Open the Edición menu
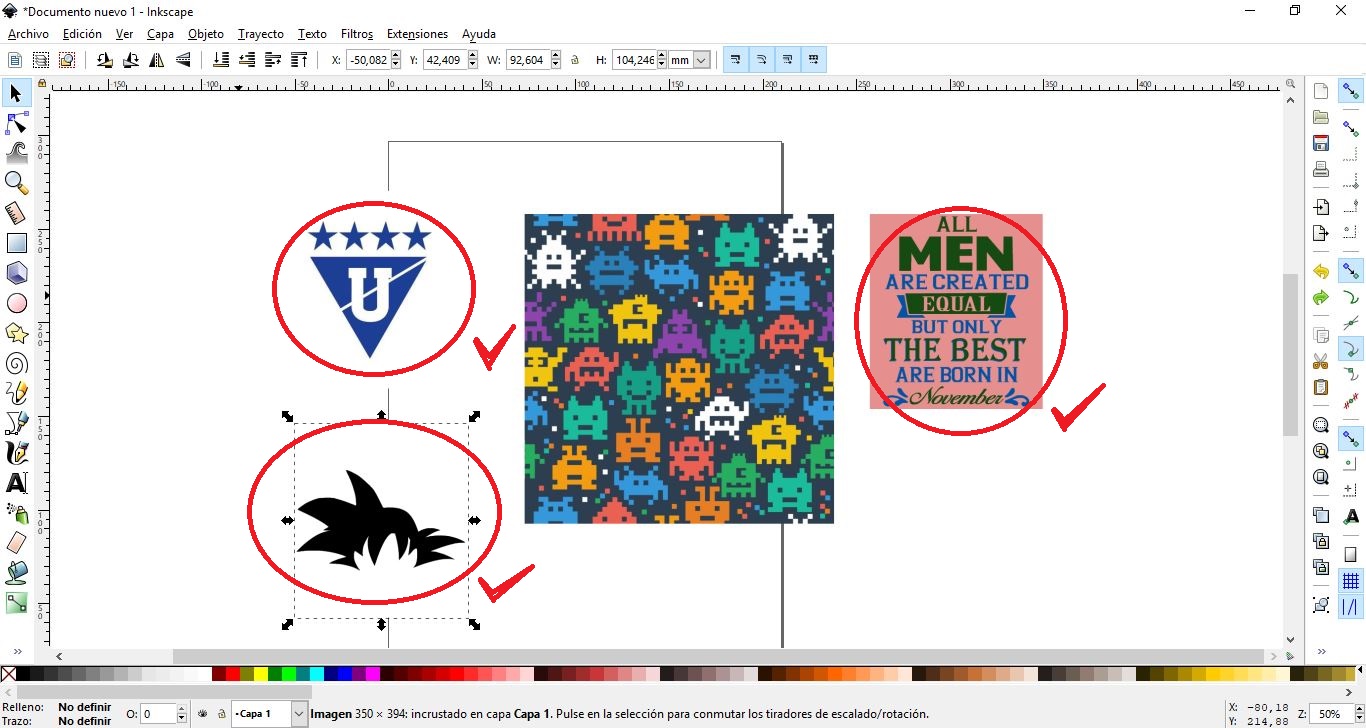The image size is (1366, 728). pos(82,34)
